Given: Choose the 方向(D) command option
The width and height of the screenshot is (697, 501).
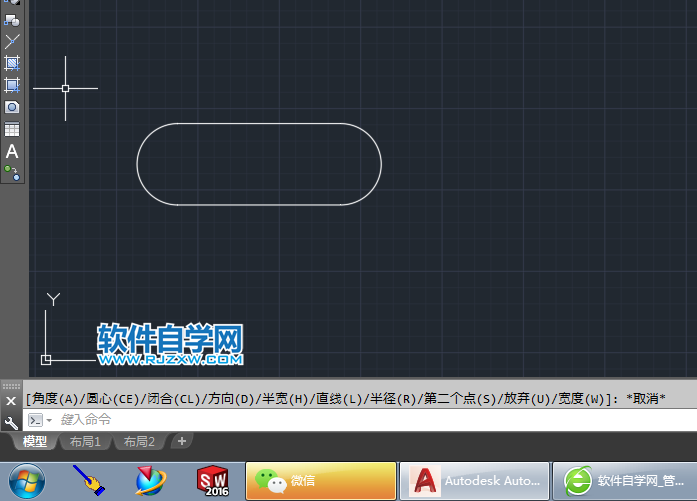Looking at the screenshot, I should (x=231, y=399).
